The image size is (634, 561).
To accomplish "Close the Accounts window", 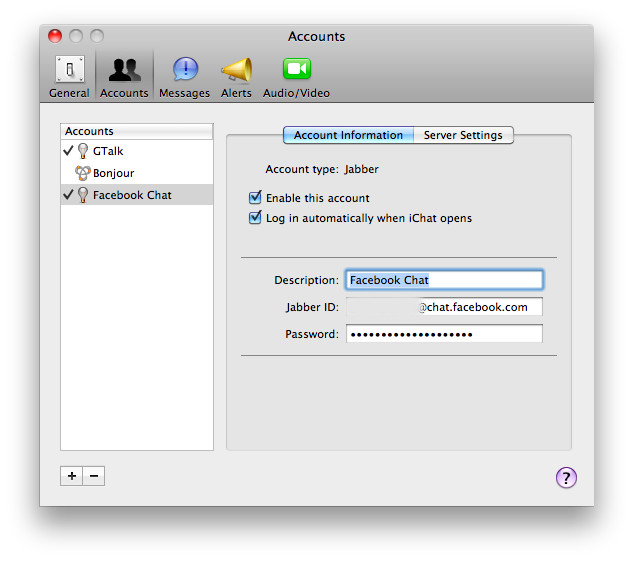I will (55, 36).
